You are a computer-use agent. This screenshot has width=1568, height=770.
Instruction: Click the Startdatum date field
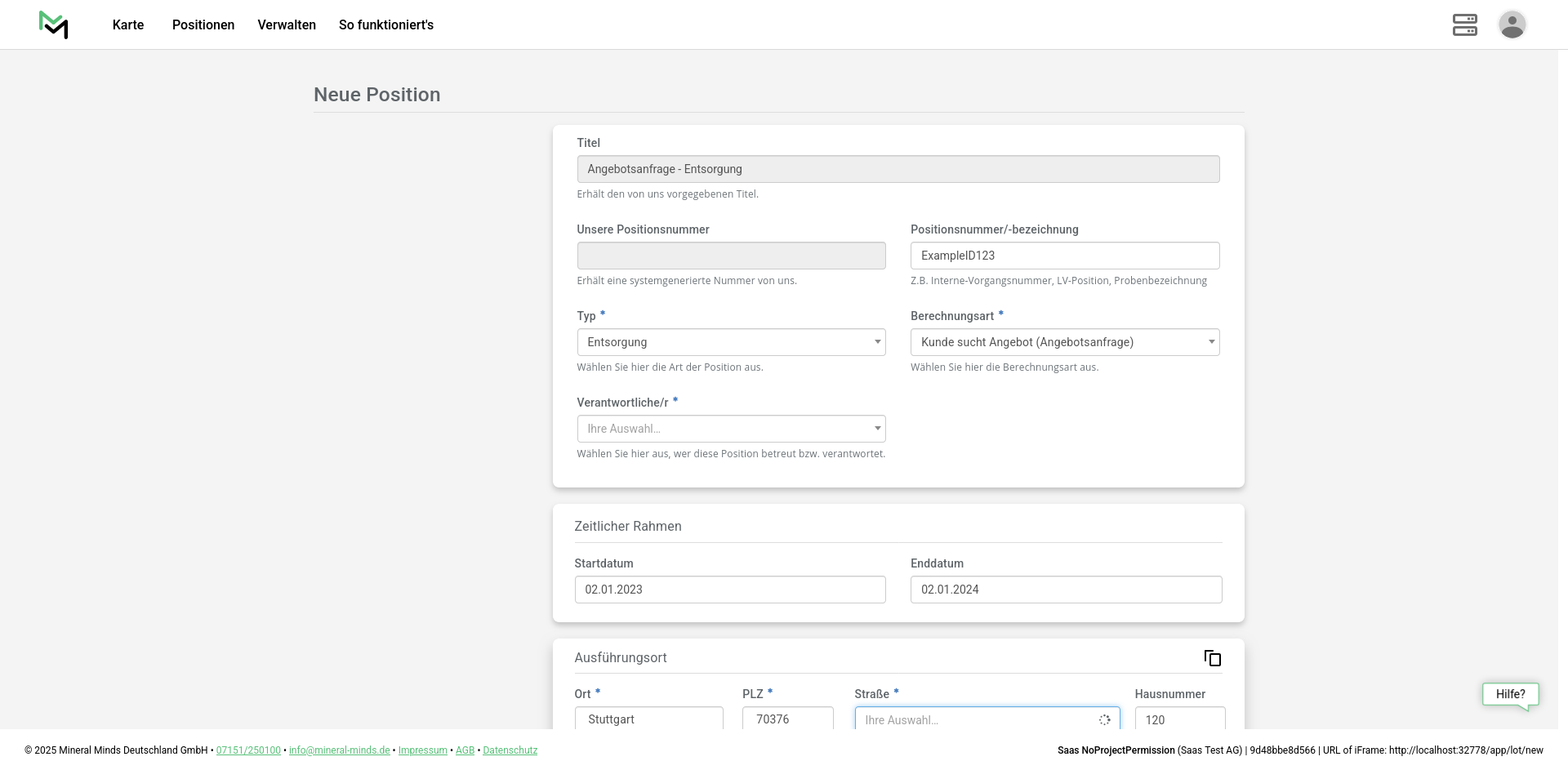pos(730,590)
